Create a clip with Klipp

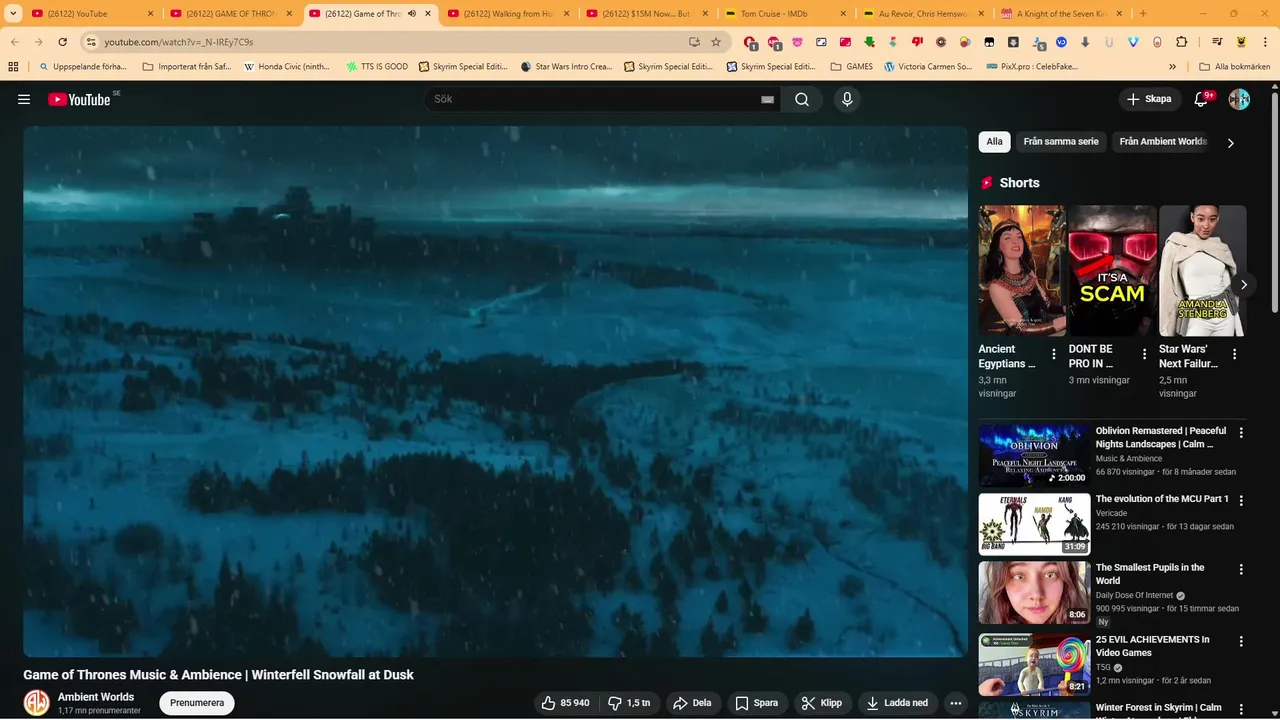click(822, 703)
